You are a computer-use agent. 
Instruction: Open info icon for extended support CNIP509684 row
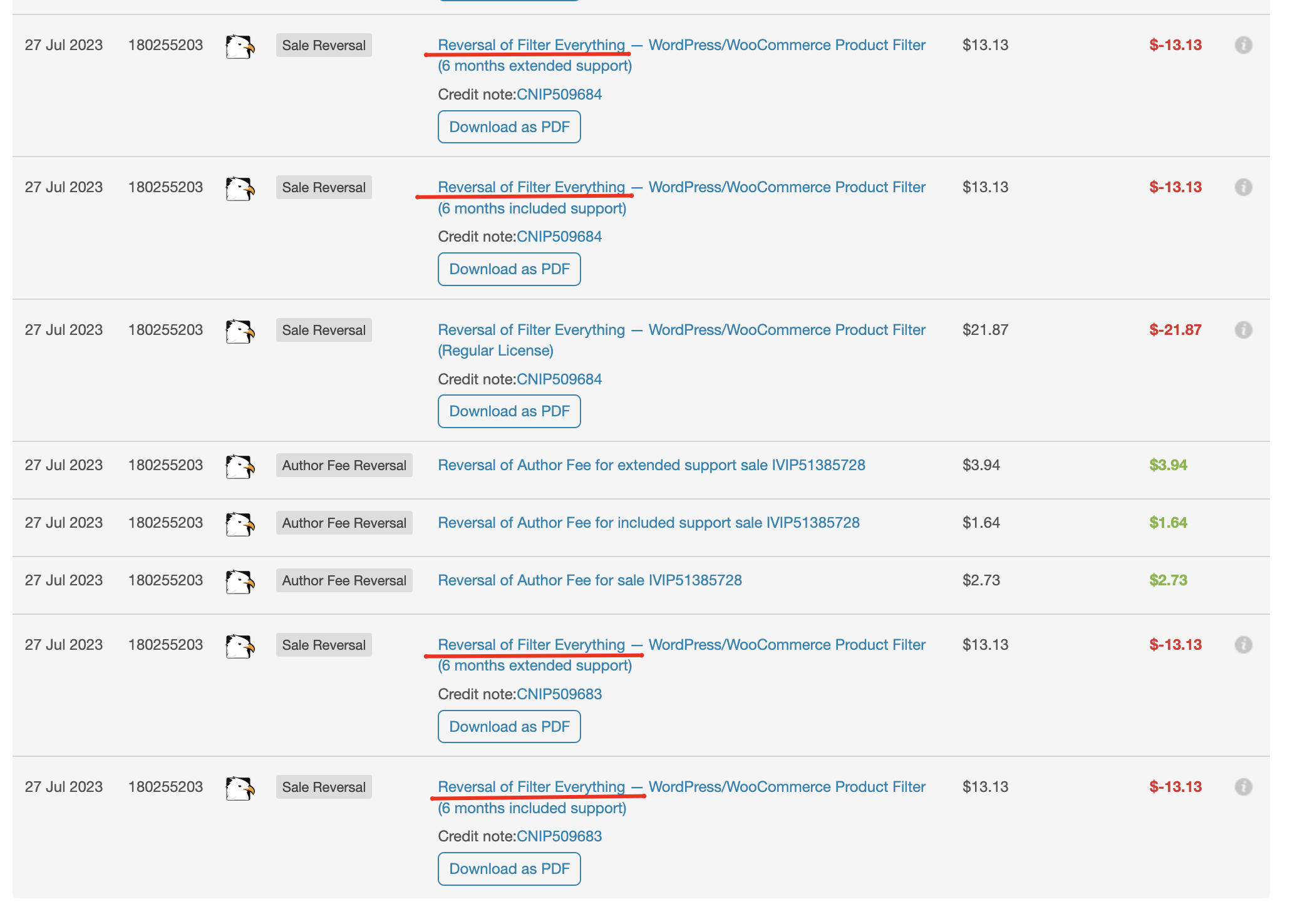click(x=1243, y=45)
